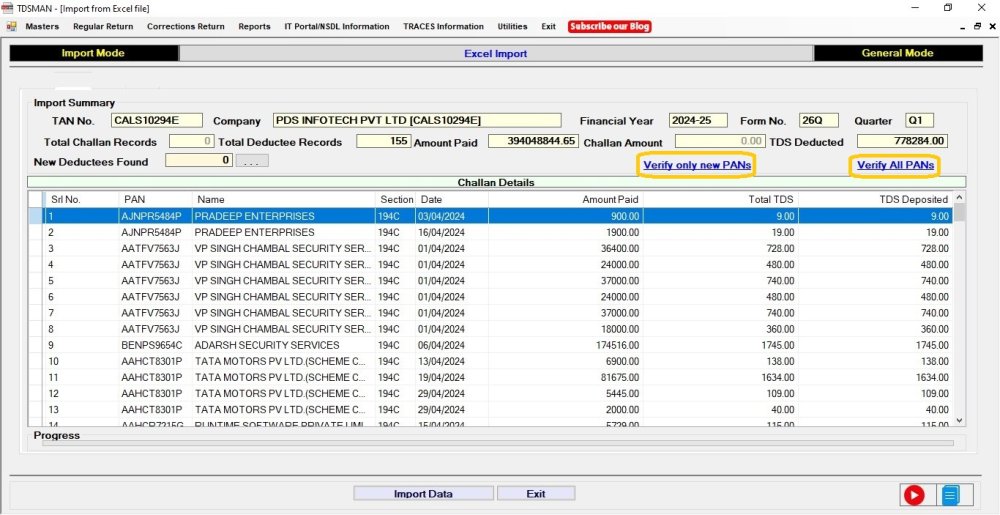Minimize the inner child window
This screenshot has width=1000, height=515.
pyautogui.click(x=963, y=26)
